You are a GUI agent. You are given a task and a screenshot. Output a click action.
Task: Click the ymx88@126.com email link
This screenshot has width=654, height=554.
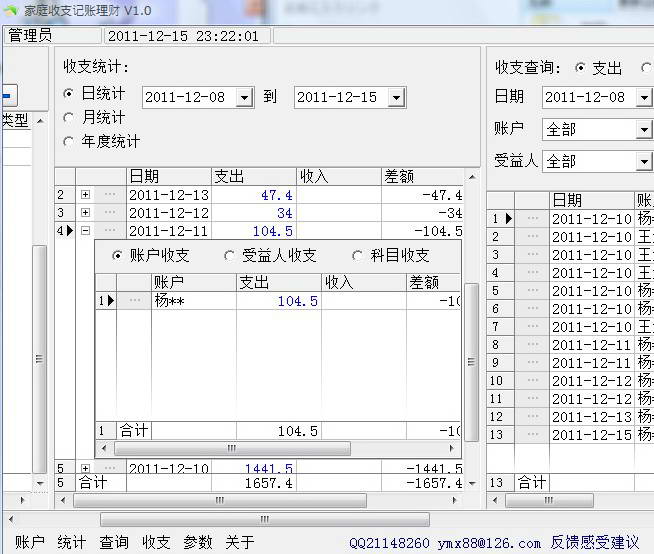(489, 543)
